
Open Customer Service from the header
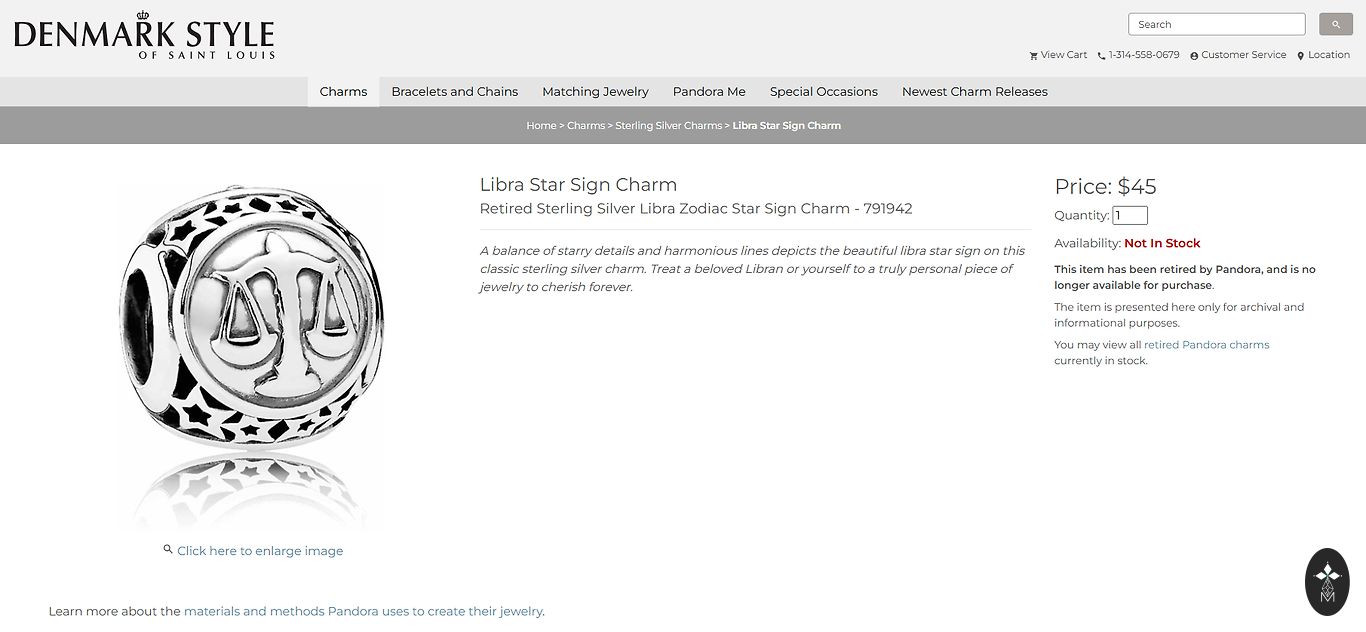click(x=1238, y=55)
